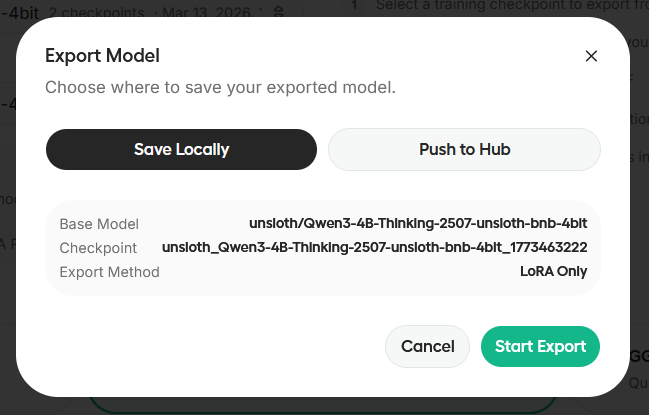Click the Base Model name value
649x415 pixels.
coord(418,224)
